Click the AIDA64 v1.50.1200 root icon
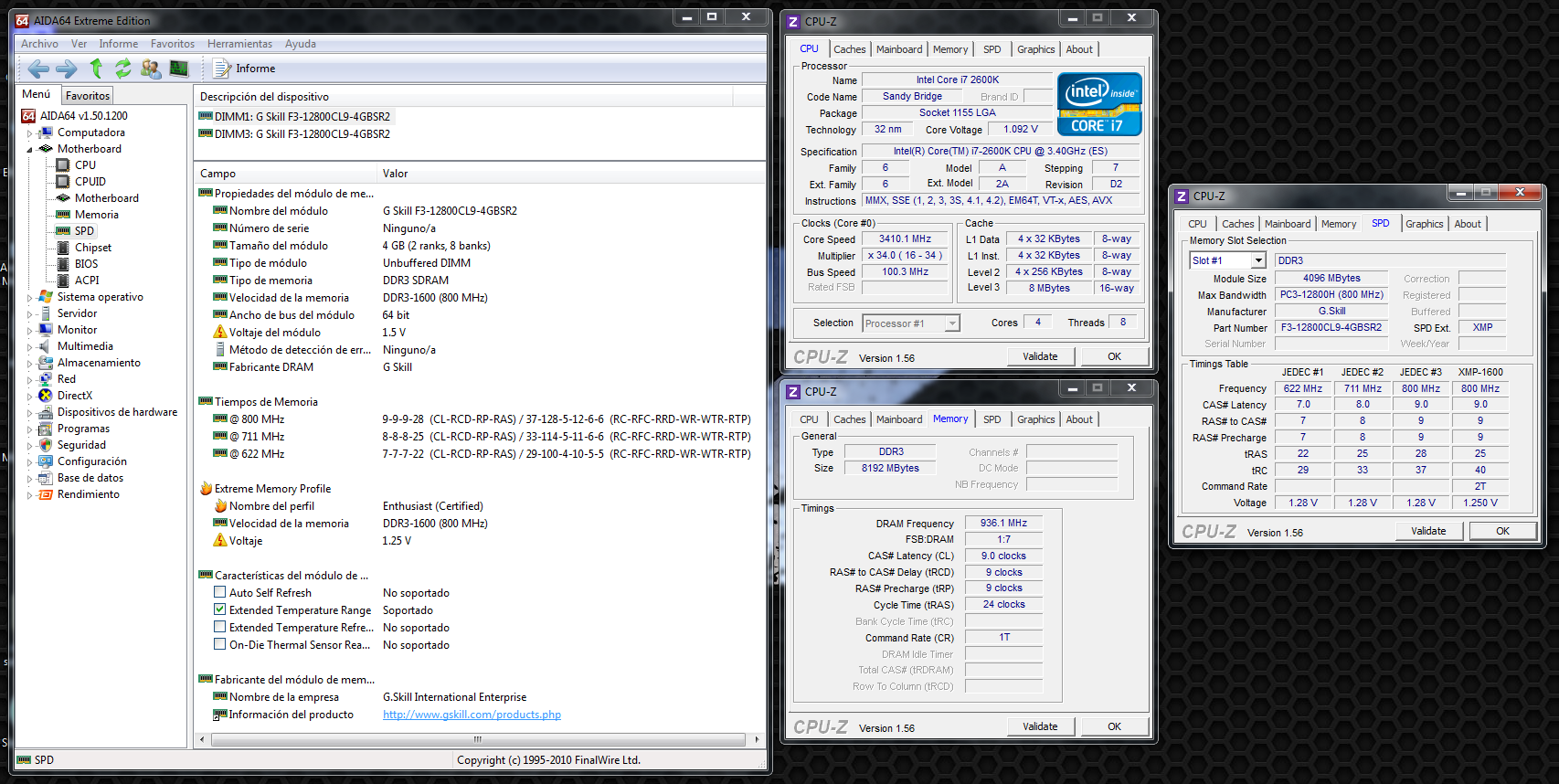This screenshot has width=1559, height=784. coord(28,116)
